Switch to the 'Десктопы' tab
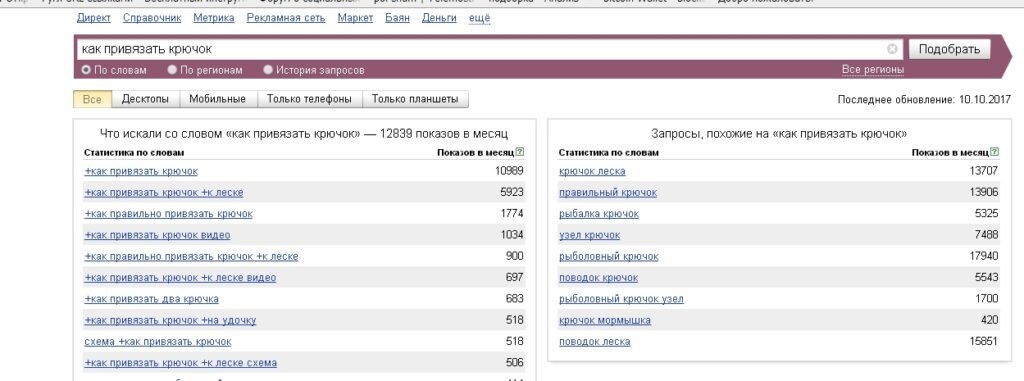This screenshot has height=381, width=1024. (x=145, y=99)
